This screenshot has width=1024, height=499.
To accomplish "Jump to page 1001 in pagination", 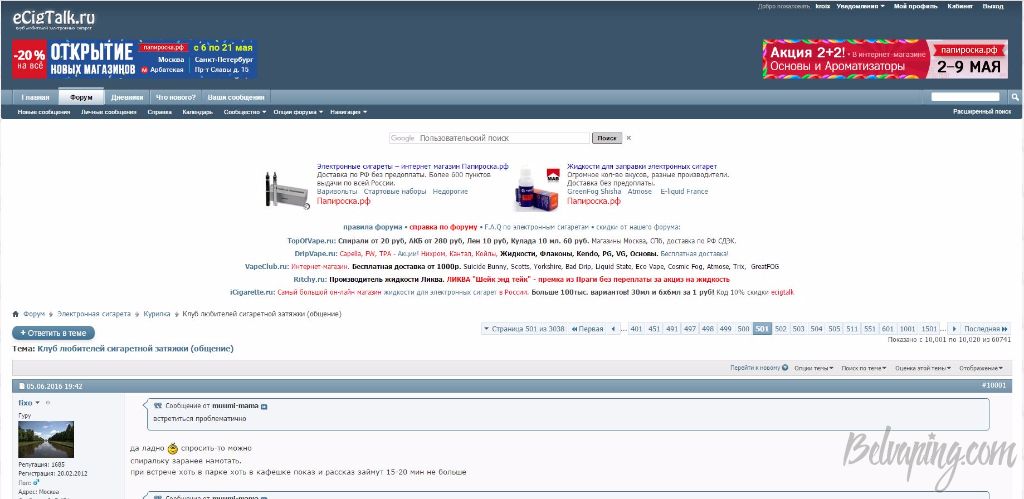I will [907, 329].
